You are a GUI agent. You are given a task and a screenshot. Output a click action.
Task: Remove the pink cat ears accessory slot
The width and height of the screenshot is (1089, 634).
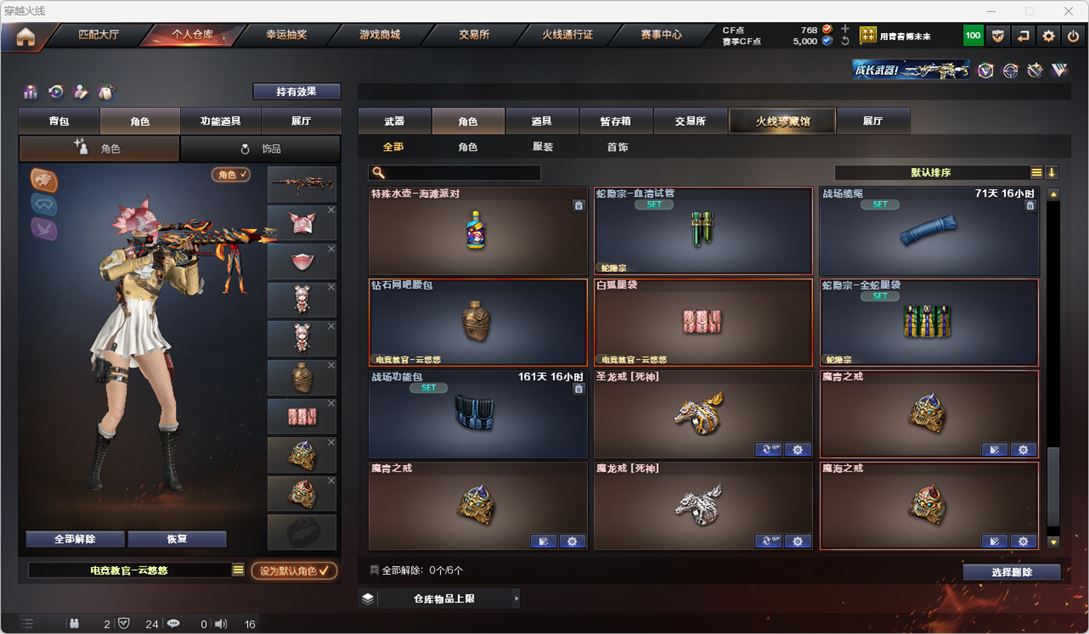pyautogui.click(x=331, y=210)
